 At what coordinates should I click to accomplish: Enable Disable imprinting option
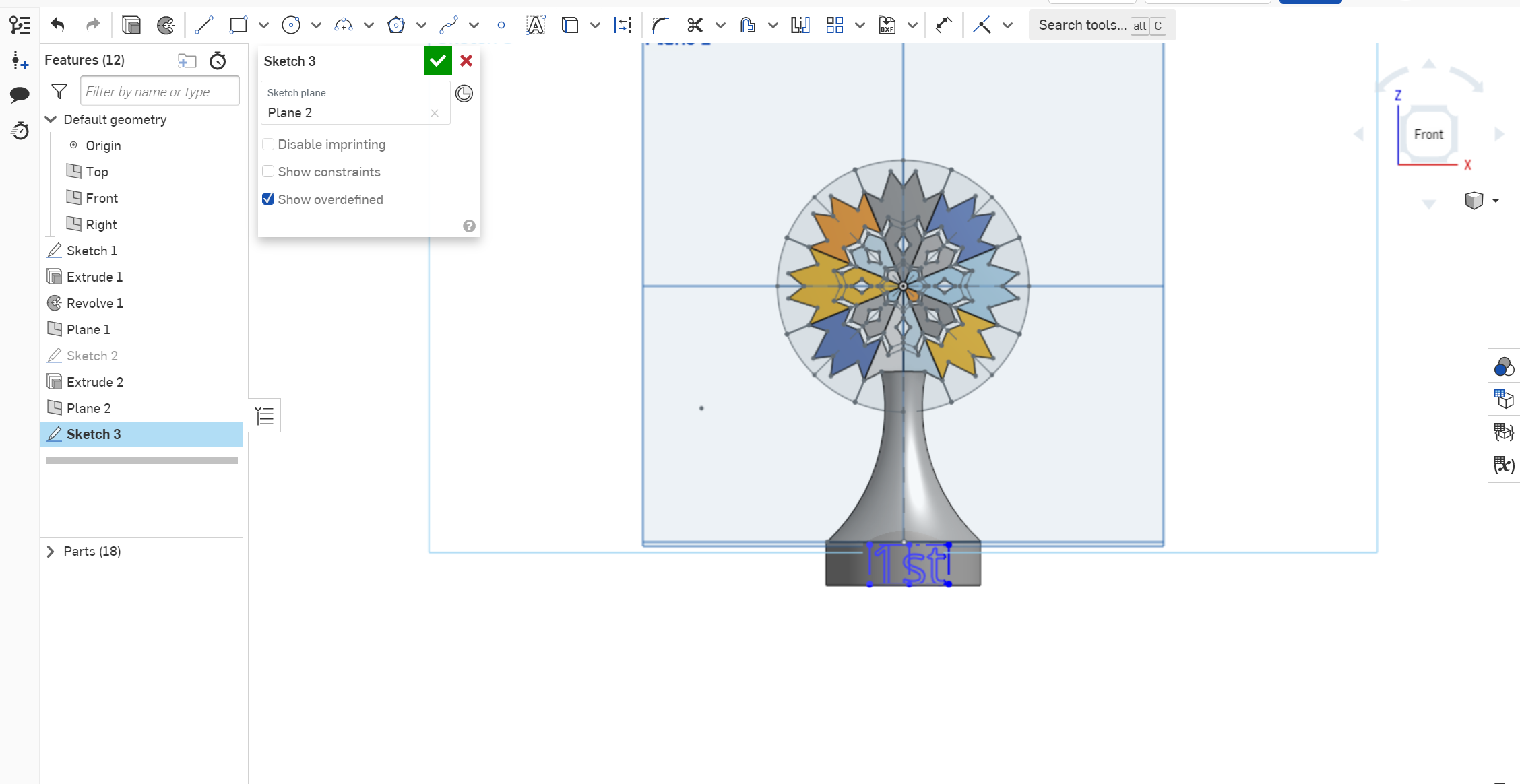pyautogui.click(x=269, y=144)
